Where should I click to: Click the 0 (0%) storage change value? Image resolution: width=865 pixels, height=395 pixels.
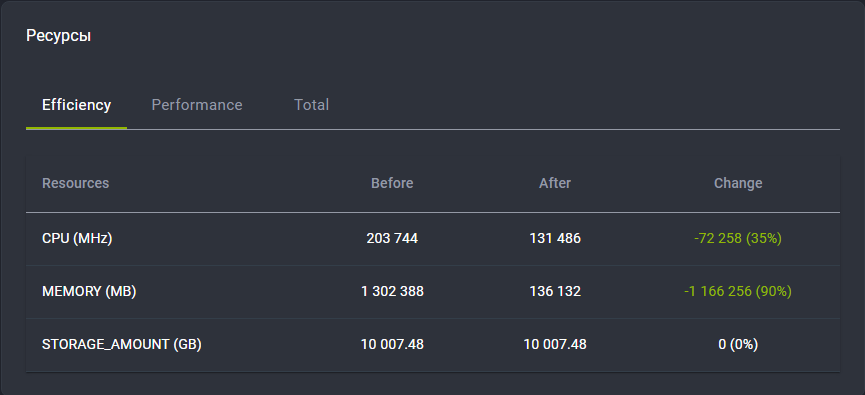(x=738, y=345)
